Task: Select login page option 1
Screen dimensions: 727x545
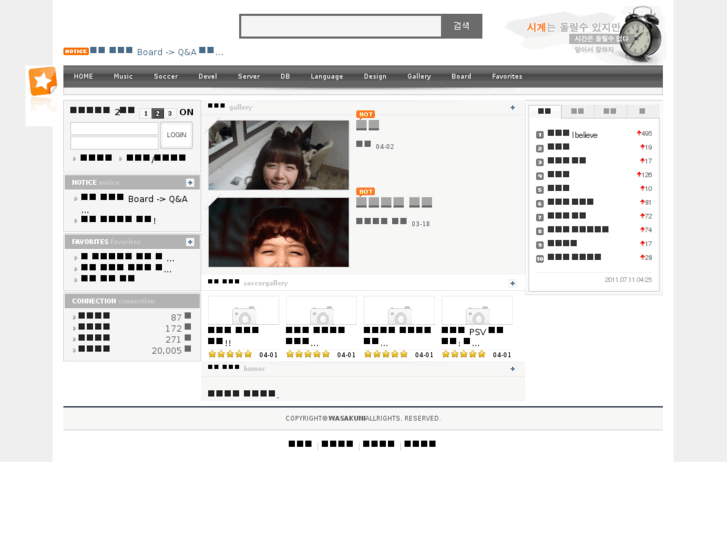Action: [146, 114]
